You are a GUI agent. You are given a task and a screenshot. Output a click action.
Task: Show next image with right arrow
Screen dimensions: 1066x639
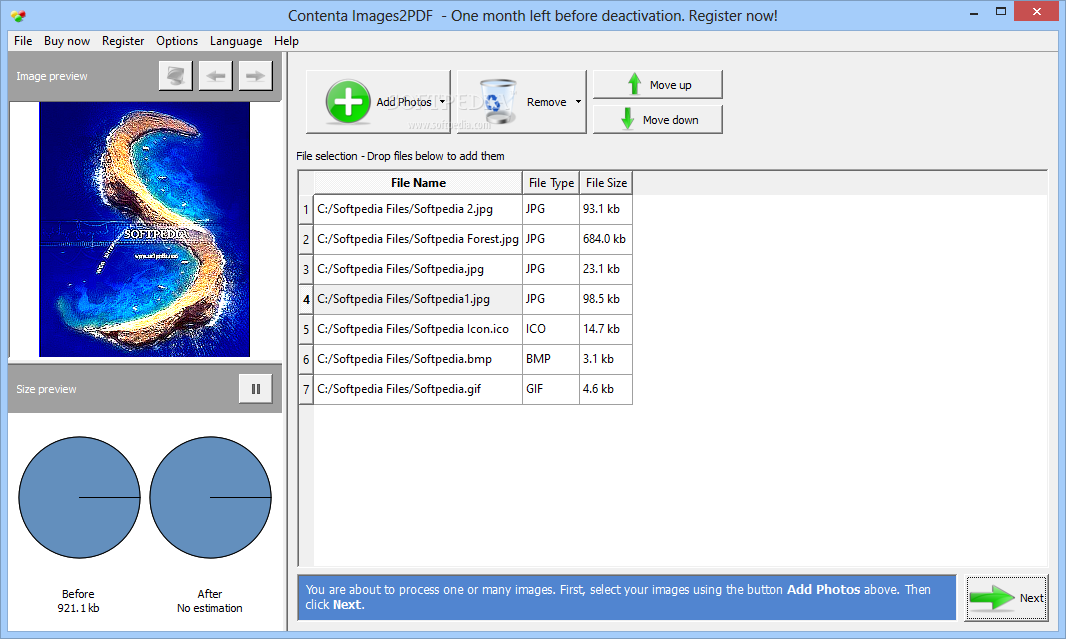click(256, 75)
